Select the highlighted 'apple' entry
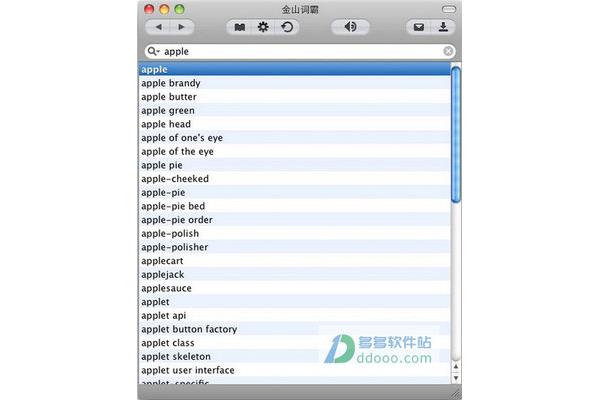The height and width of the screenshot is (400, 600). (x=295, y=69)
